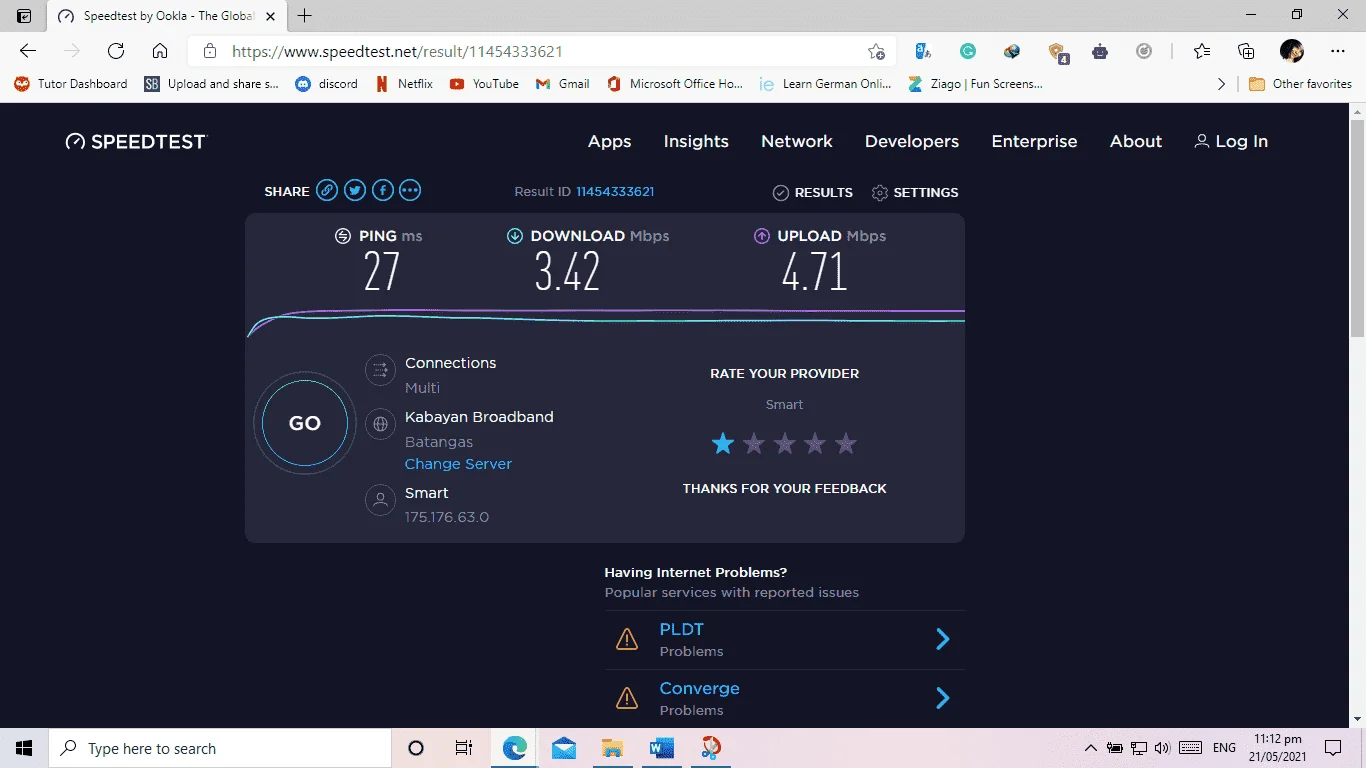Image resolution: width=1366 pixels, height=768 pixels.
Task: Open the Netflix bookmark
Action: [x=404, y=84]
